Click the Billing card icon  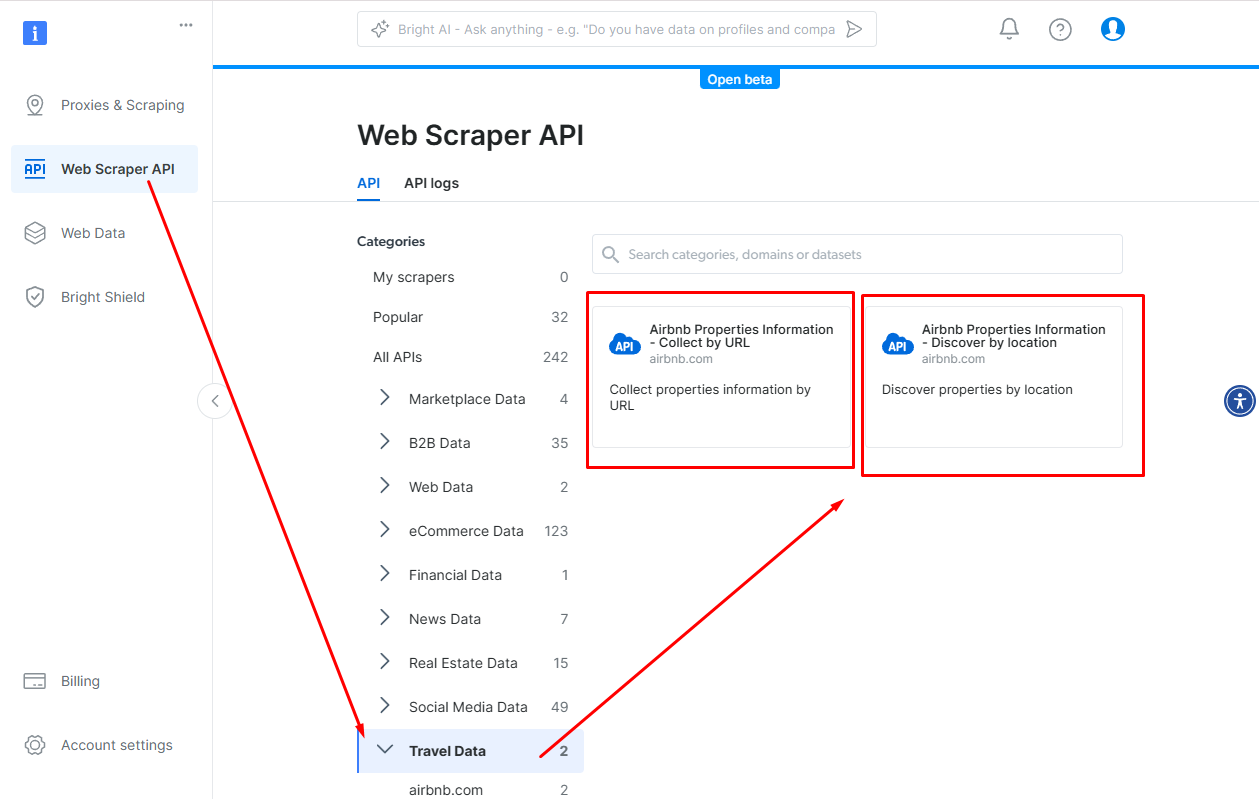click(x=35, y=681)
